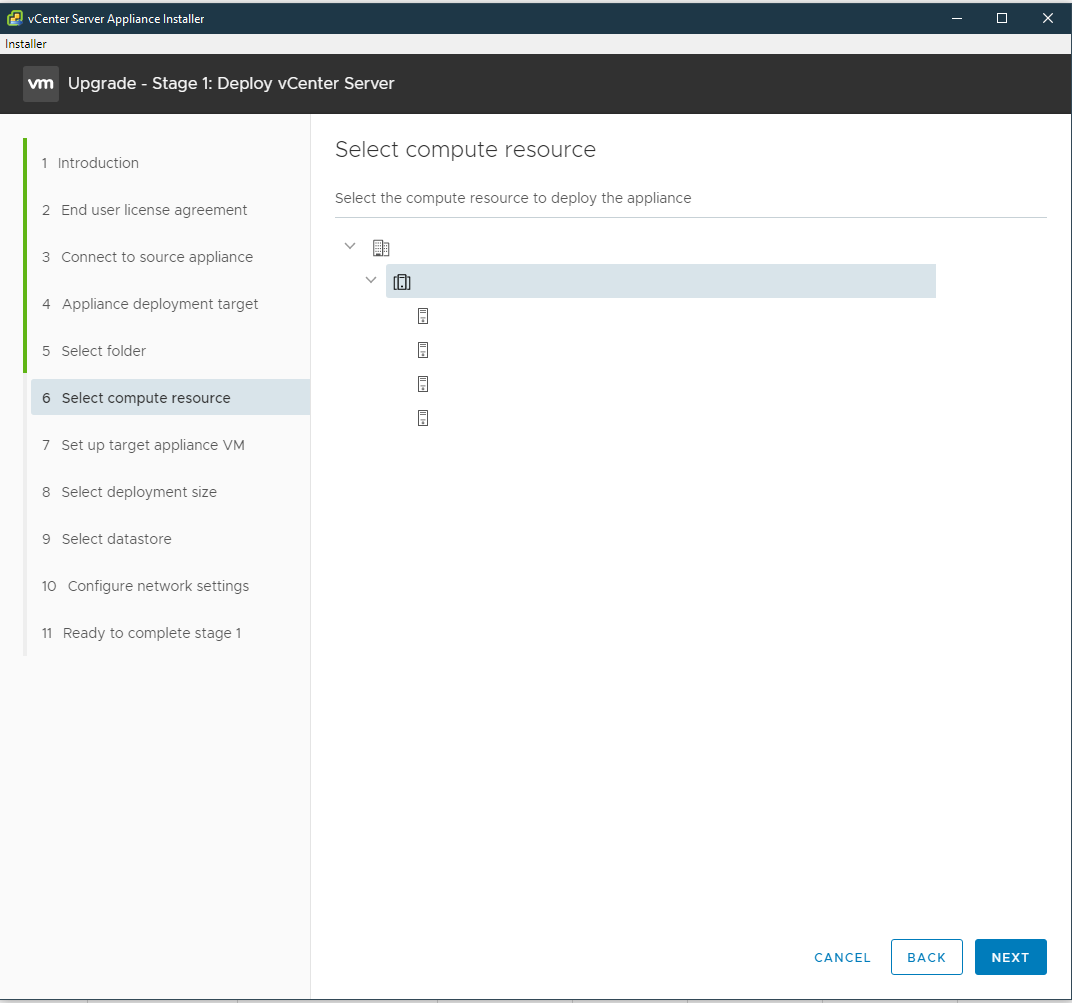Select the first host icon under the cluster

[x=423, y=315]
